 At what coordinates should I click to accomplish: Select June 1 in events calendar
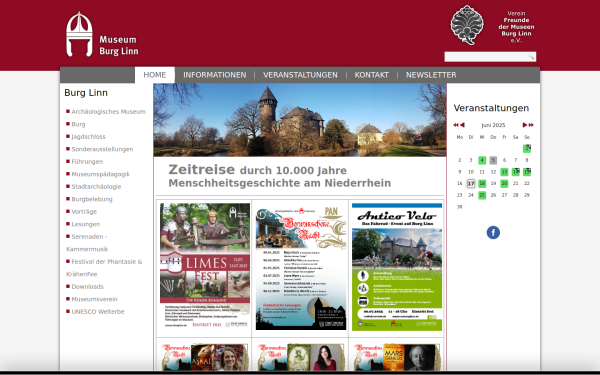point(527,148)
